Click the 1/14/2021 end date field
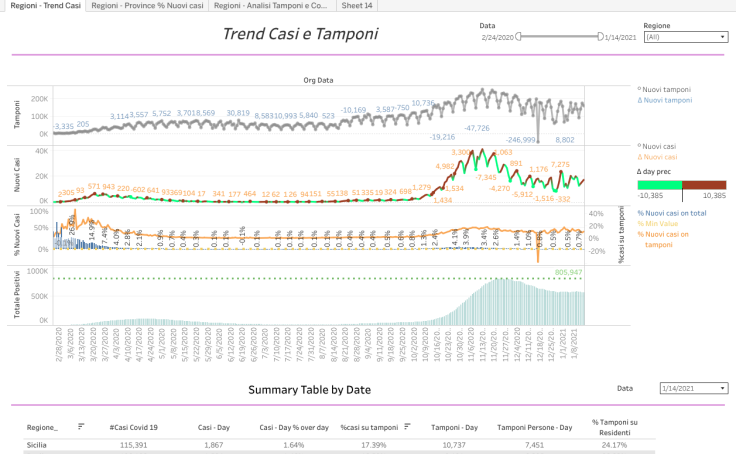Viewport: 736px width, 454px height. coord(620,37)
